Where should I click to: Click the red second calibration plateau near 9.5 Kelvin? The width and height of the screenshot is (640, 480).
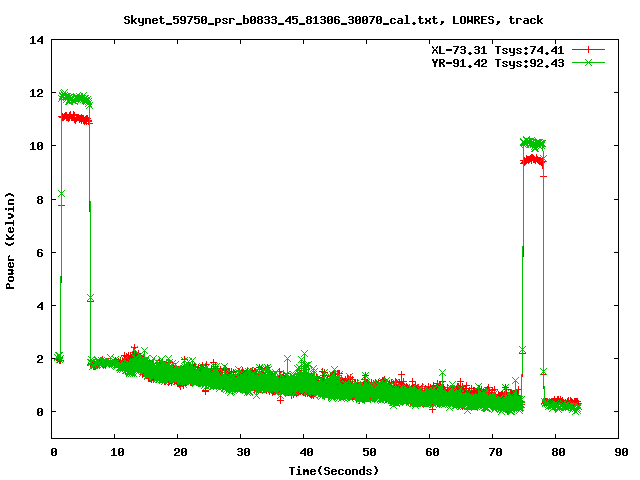533,160
